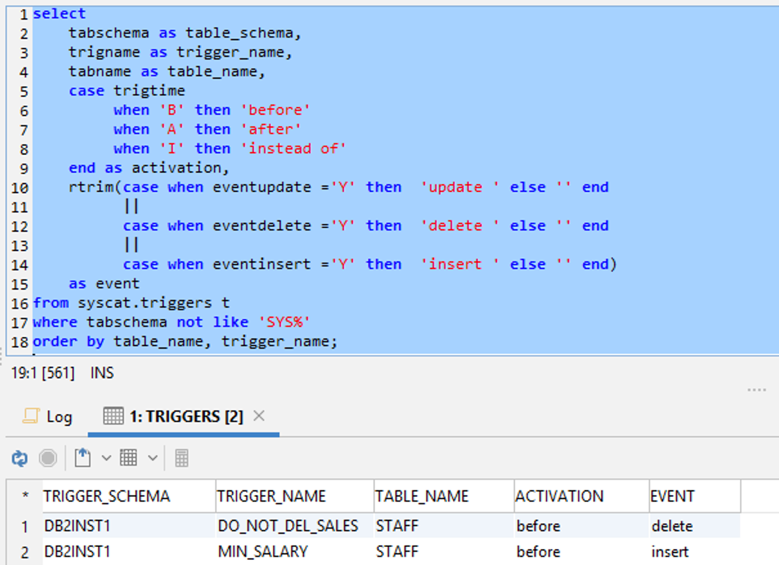Click the calculator icon in results toolbar

tap(181, 458)
